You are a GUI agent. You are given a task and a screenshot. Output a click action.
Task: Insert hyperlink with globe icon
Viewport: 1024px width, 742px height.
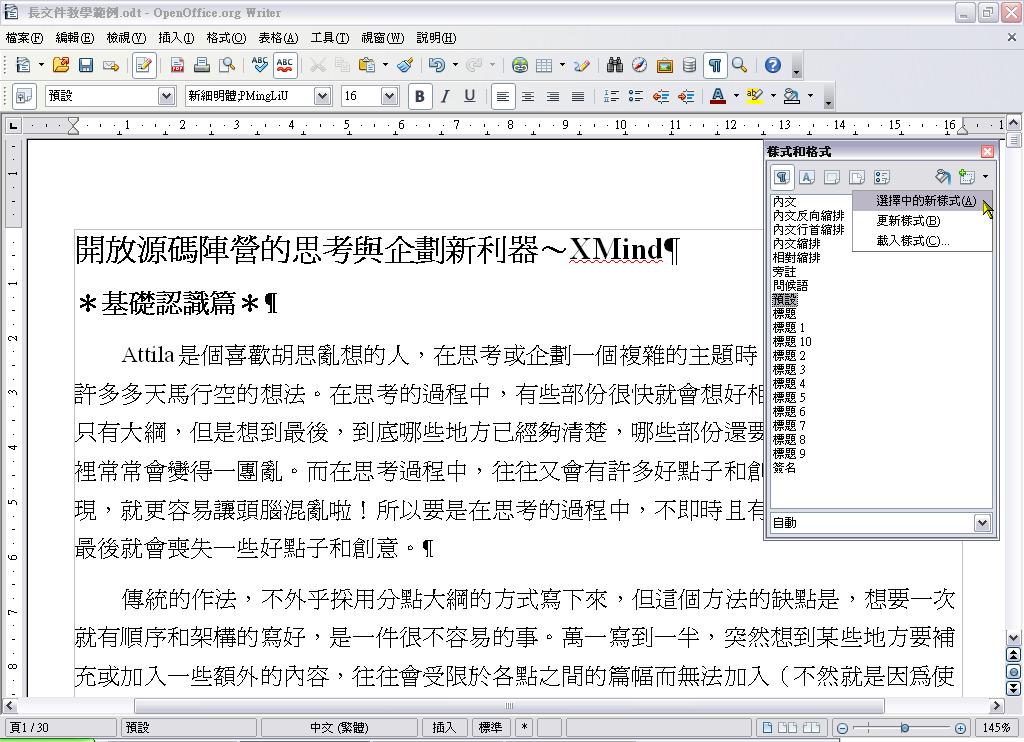click(x=520, y=65)
